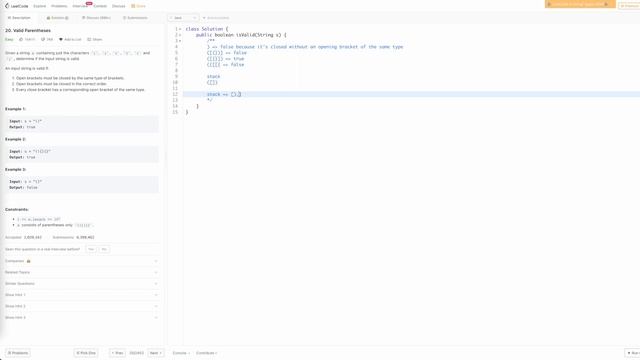This screenshot has width=640, height=360.
Task: Click the Premium button
Action: (629, 6)
